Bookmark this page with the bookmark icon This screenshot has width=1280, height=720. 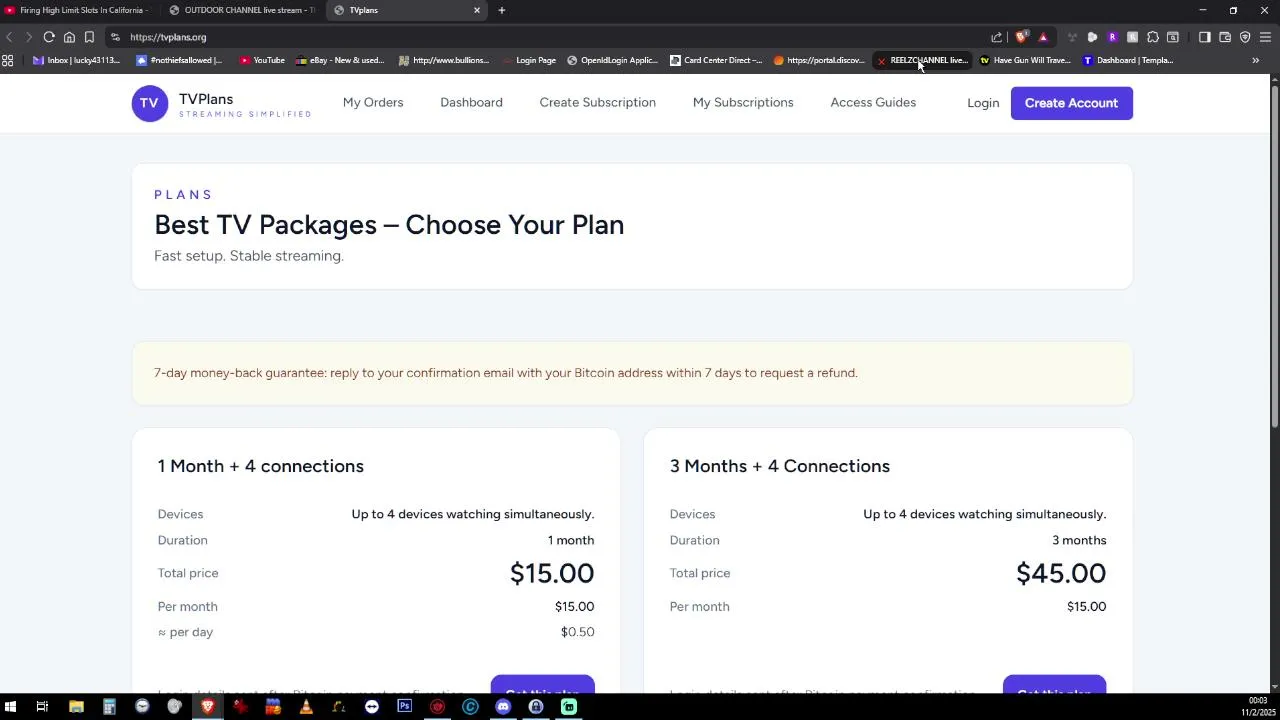pos(89,37)
